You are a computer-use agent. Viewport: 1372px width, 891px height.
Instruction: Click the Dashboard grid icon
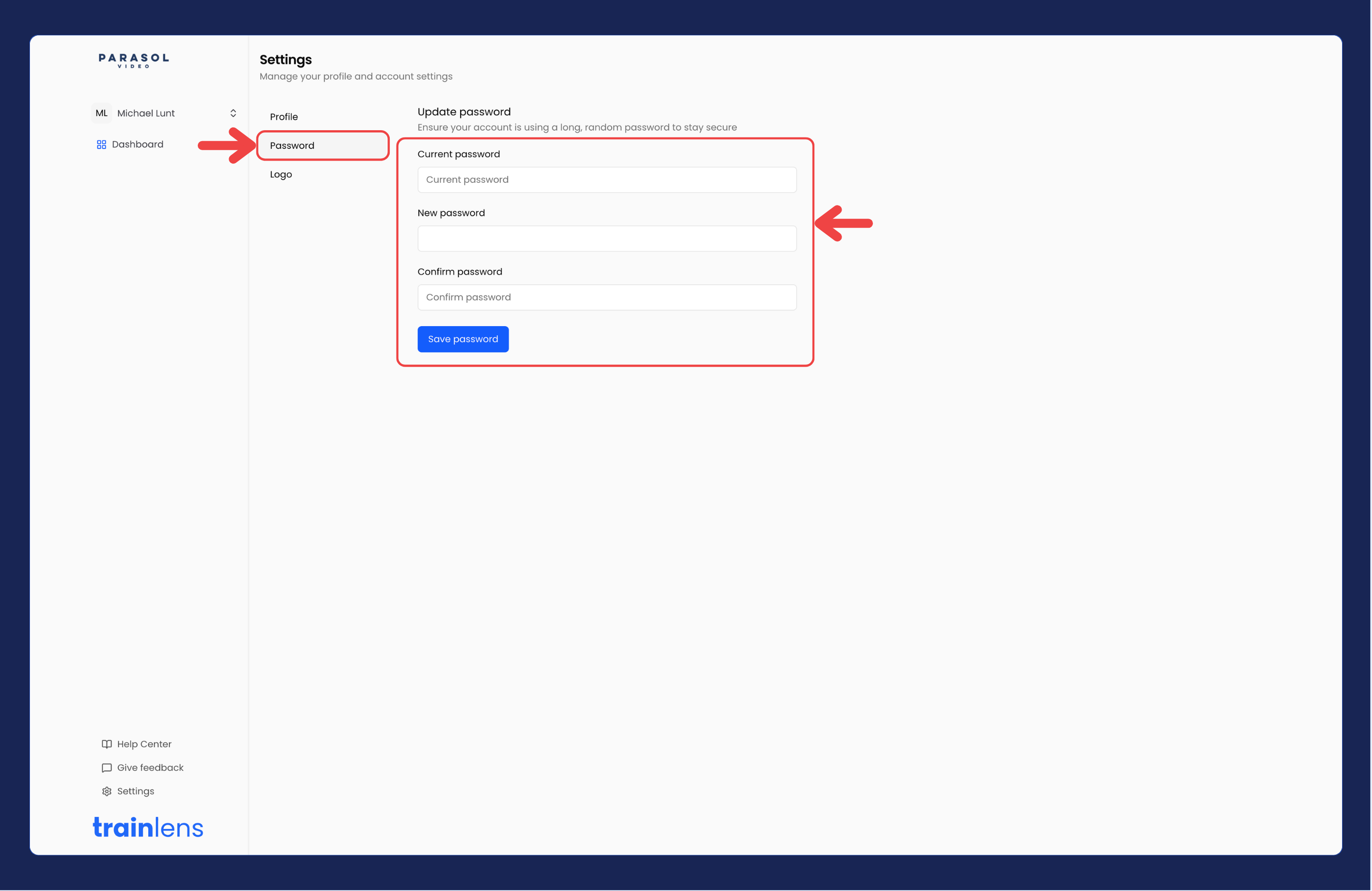coord(102,145)
